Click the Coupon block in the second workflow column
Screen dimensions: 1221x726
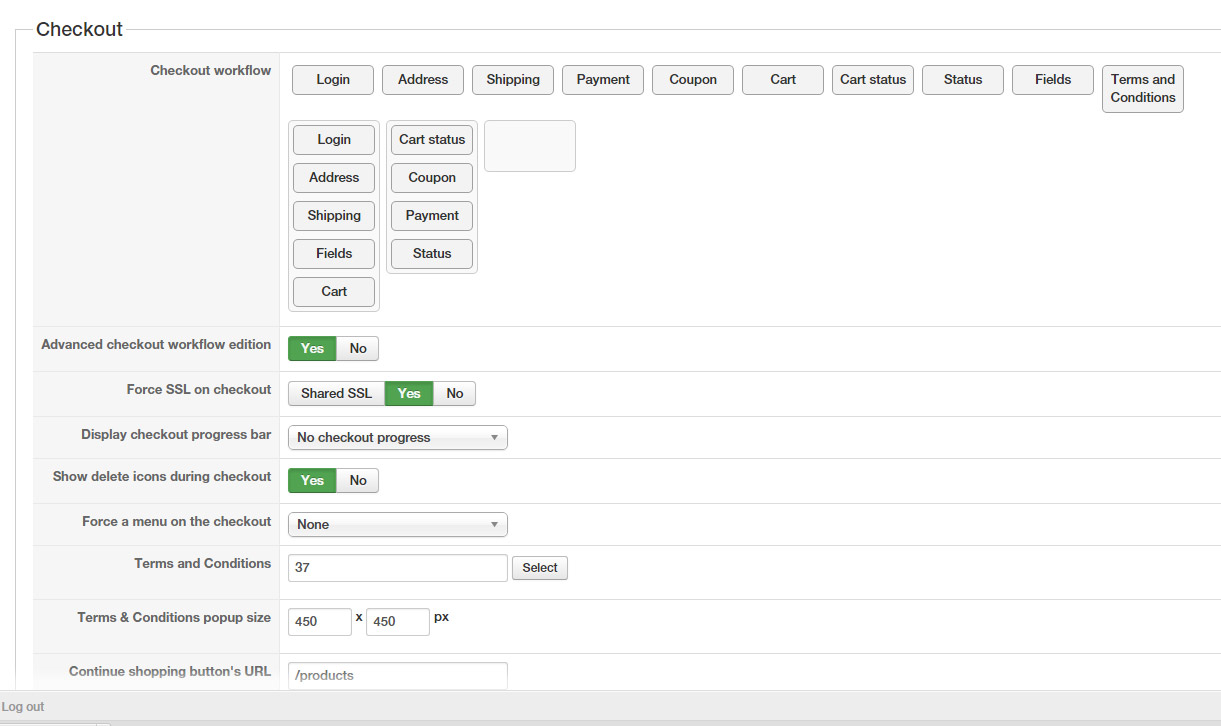click(x=432, y=178)
